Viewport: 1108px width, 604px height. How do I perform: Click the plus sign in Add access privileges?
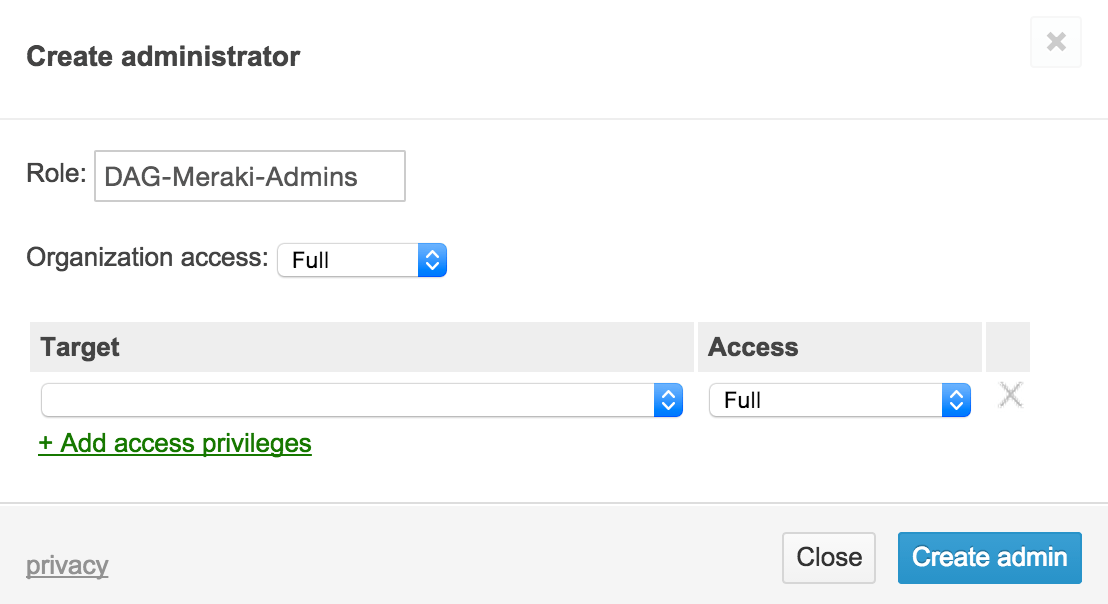click(46, 443)
